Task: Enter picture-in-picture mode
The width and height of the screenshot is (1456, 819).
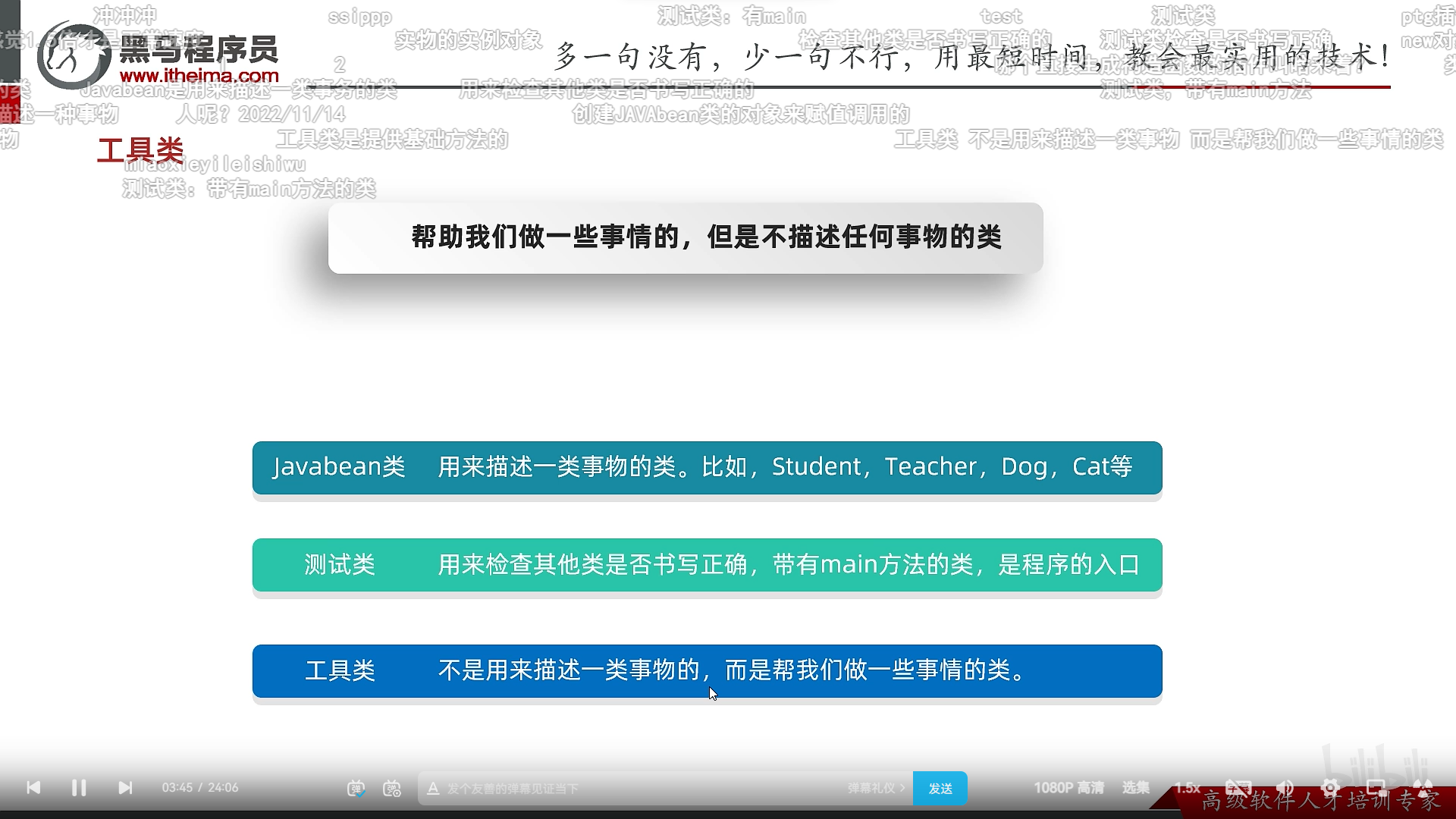Action: pyautogui.click(x=1376, y=787)
